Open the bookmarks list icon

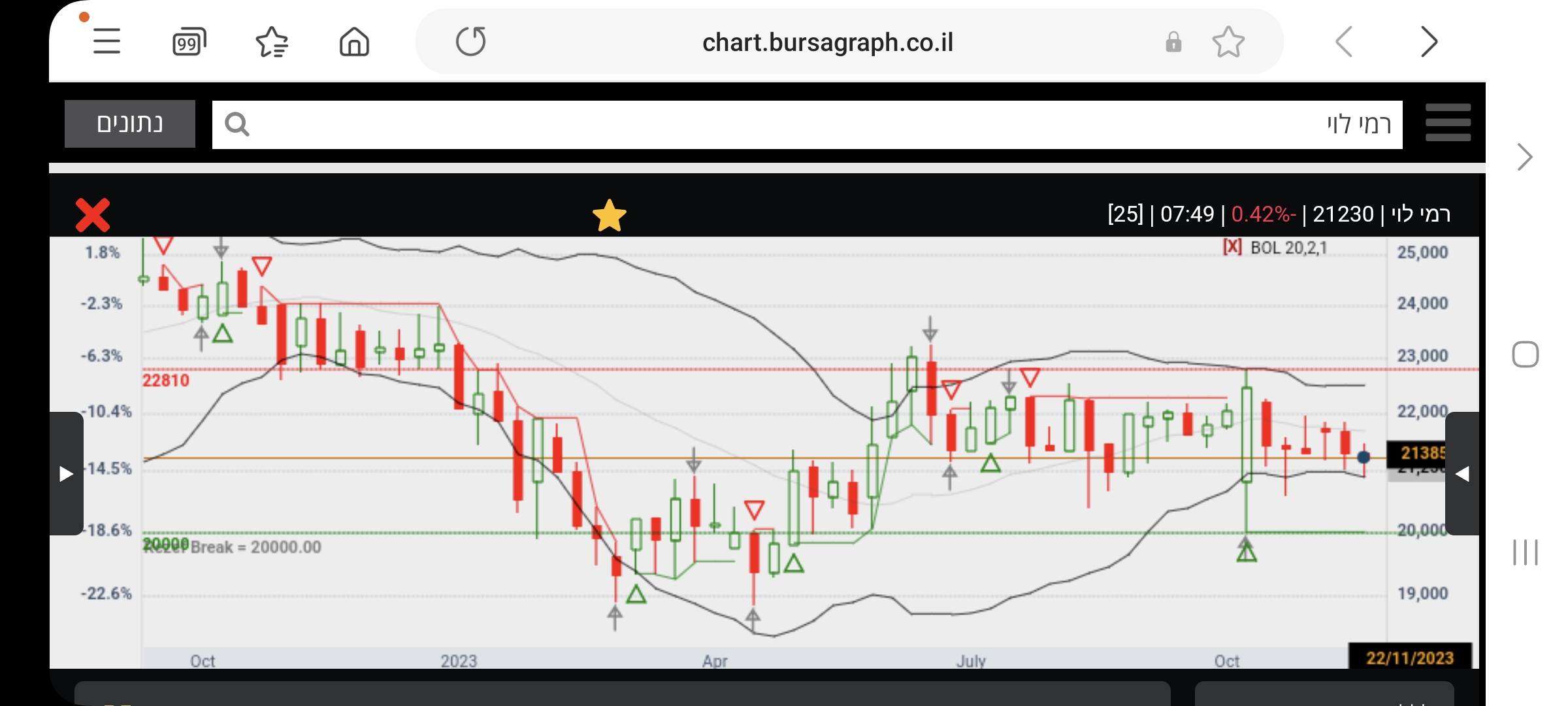tap(272, 42)
